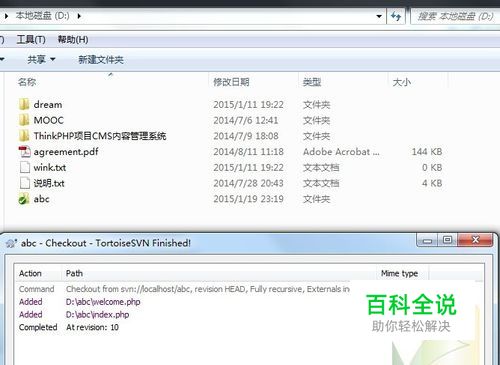The height and width of the screenshot is (365, 500).
Task: Select the wink.txt file icon
Action: point(25,167)
